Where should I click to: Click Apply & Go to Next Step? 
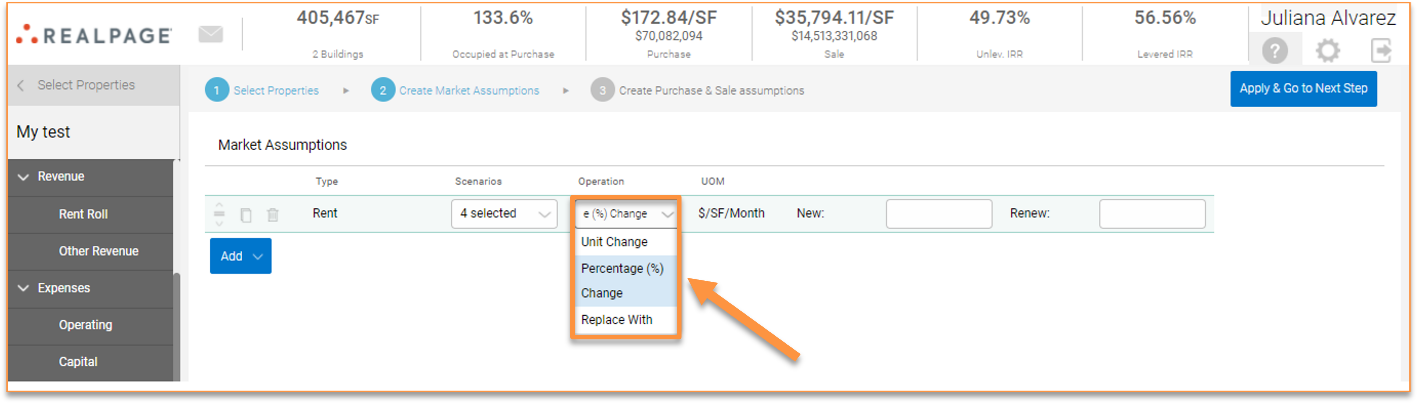tap(1303, 88)
